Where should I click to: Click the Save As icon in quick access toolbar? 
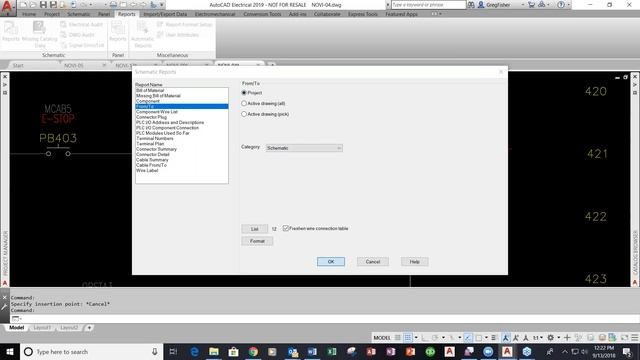point(53,5)
